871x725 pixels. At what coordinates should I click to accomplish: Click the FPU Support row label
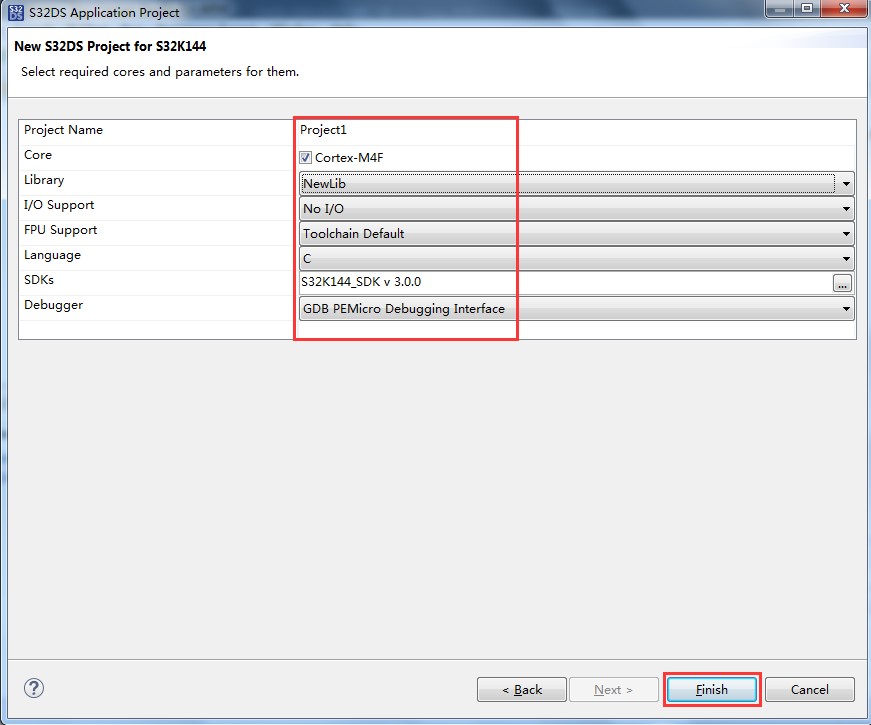[61, 230]
